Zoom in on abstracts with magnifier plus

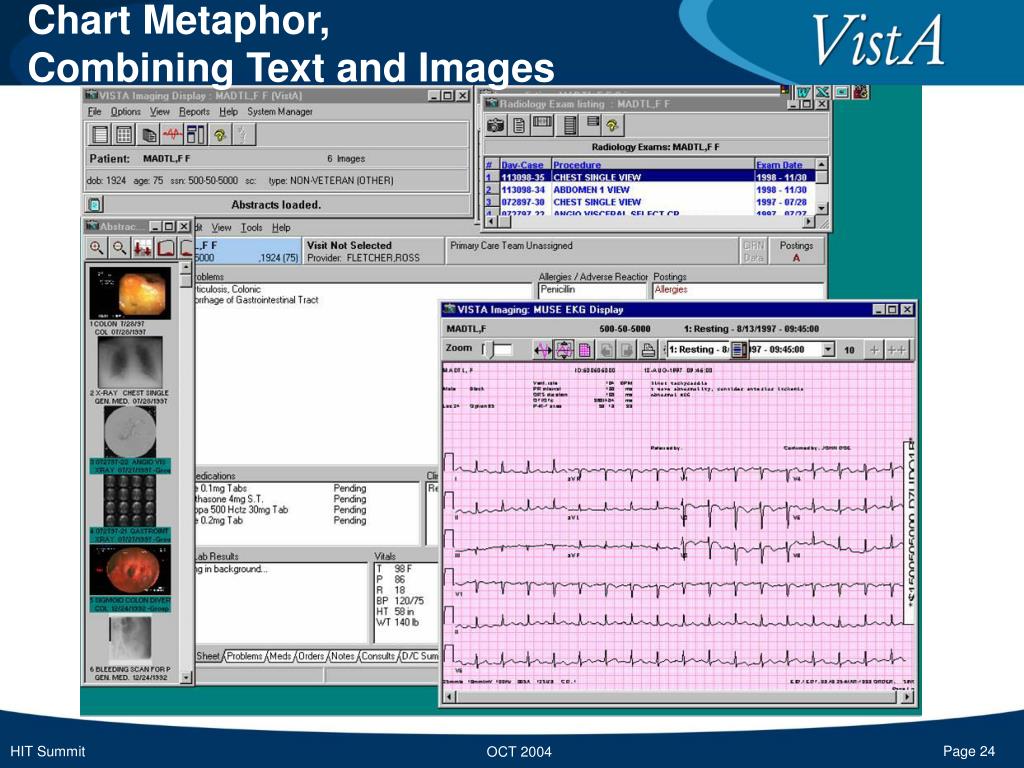point(97,248)
